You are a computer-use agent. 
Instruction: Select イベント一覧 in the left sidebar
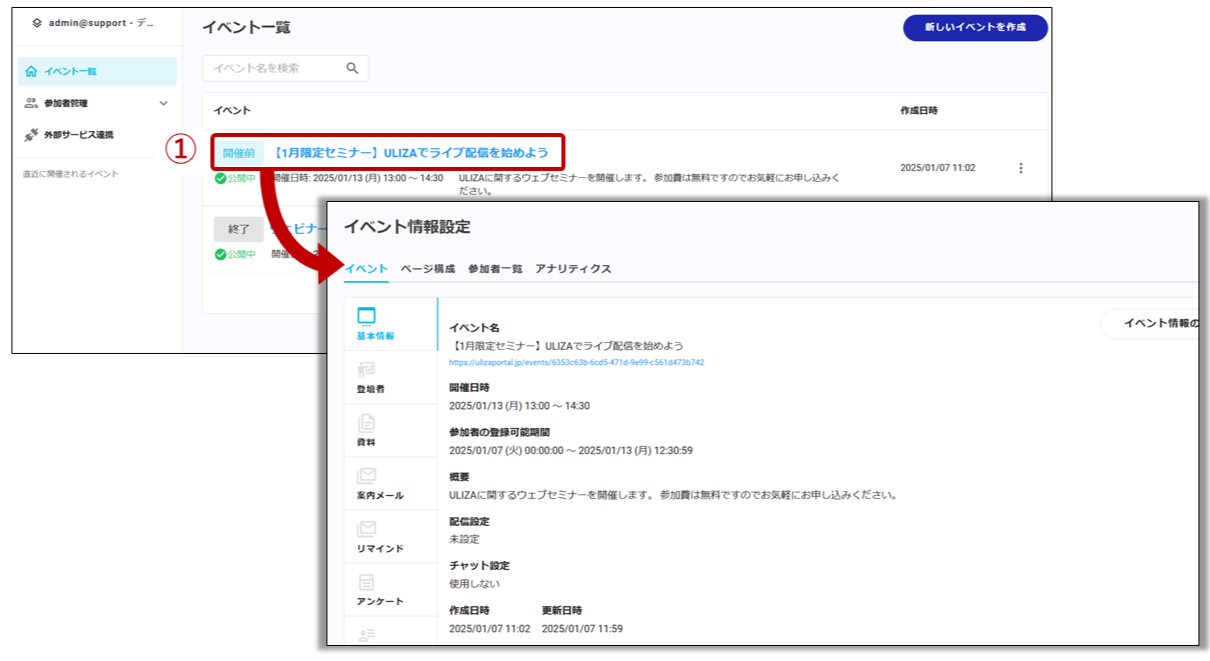[97, 71]
